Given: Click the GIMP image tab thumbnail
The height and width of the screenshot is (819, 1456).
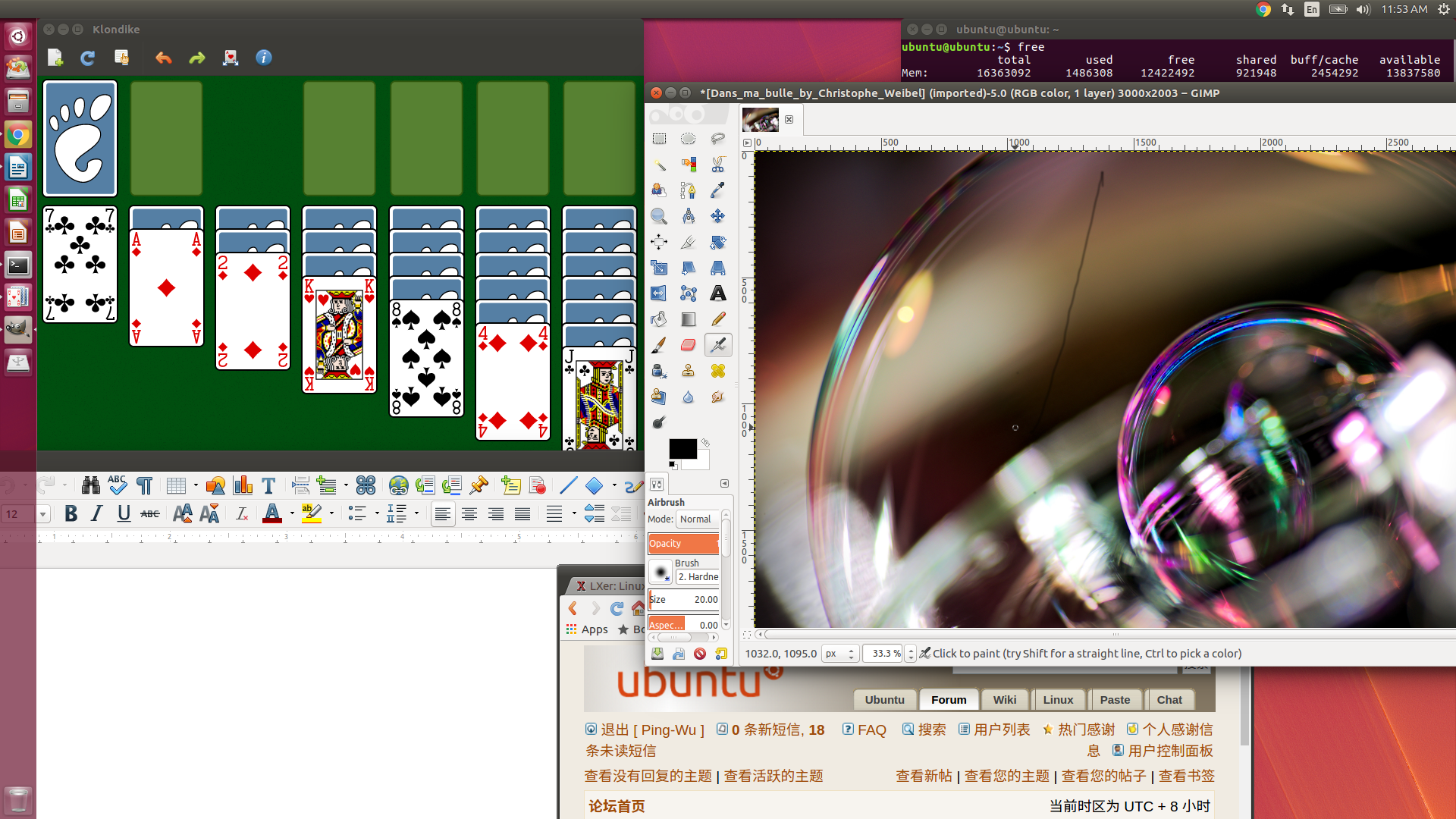Looking at the screenshot, I should (761, 120).
